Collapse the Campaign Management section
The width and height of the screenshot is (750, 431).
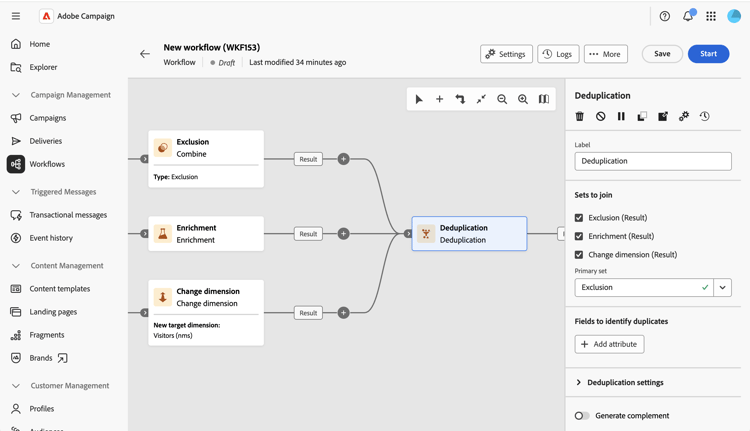click(16, 95)
